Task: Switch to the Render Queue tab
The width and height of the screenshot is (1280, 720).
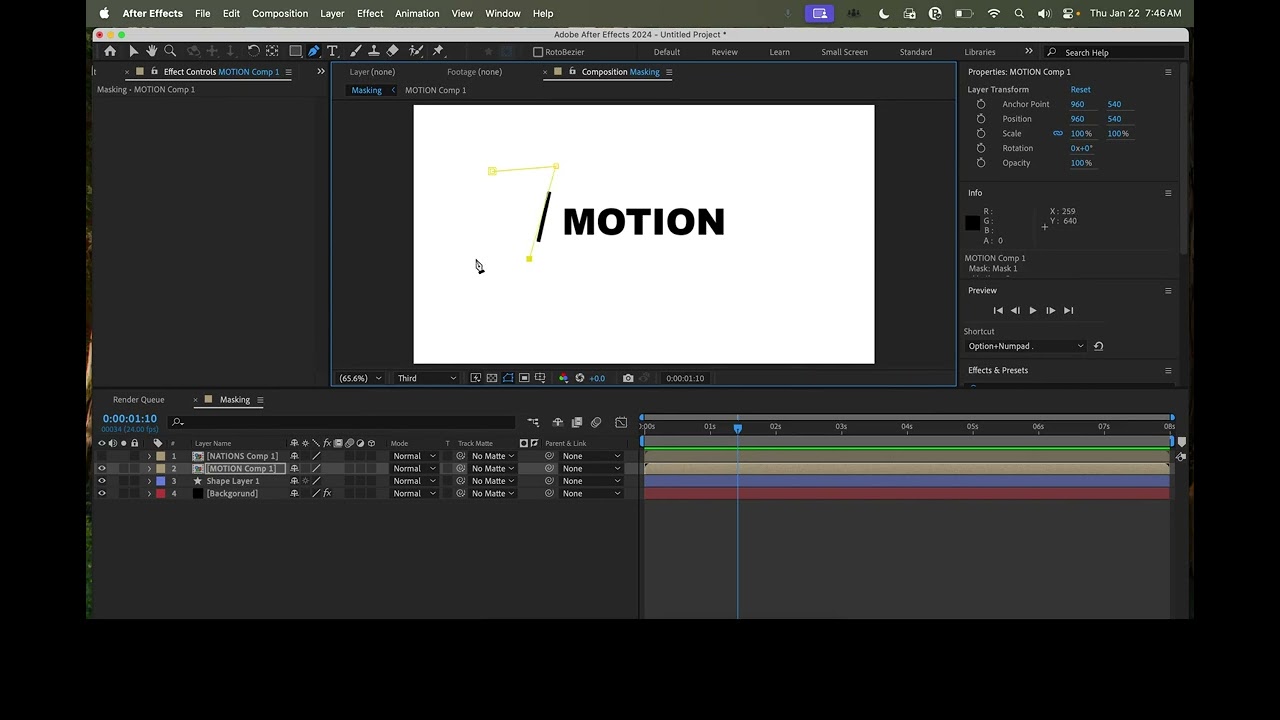Action: click(138, 400)
